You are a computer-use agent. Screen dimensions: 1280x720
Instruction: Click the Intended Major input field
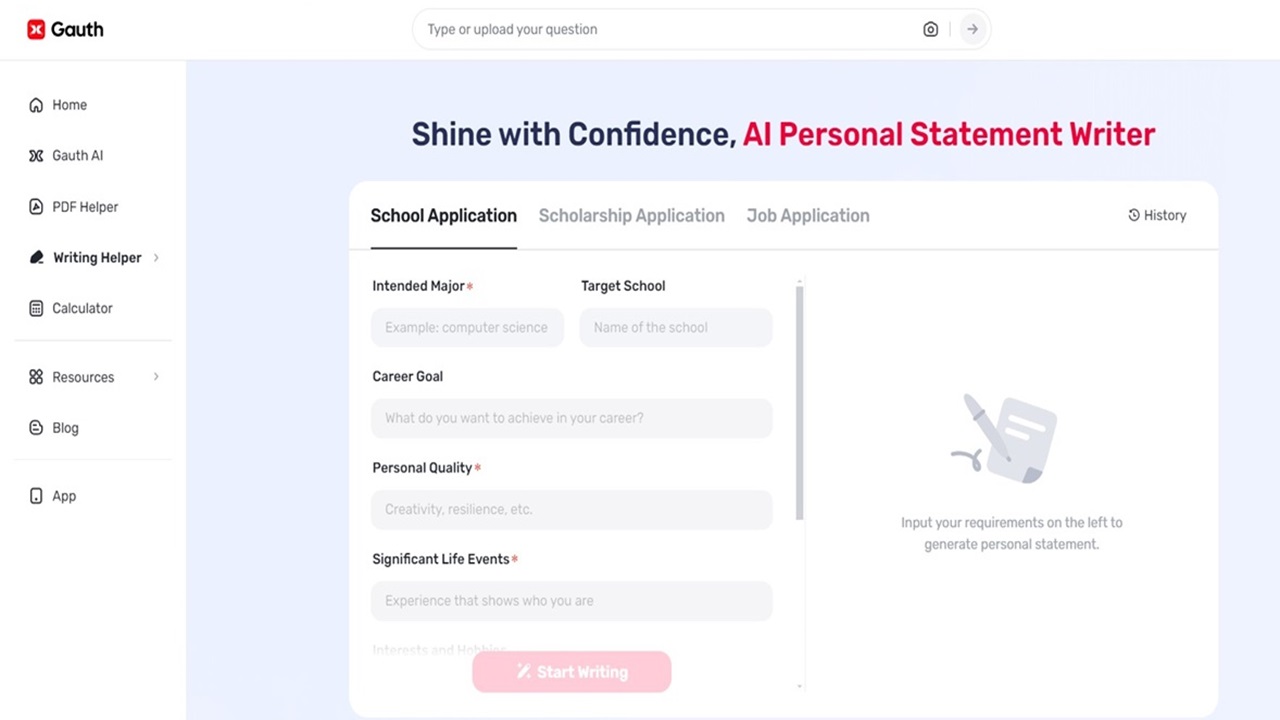point(467,327)
